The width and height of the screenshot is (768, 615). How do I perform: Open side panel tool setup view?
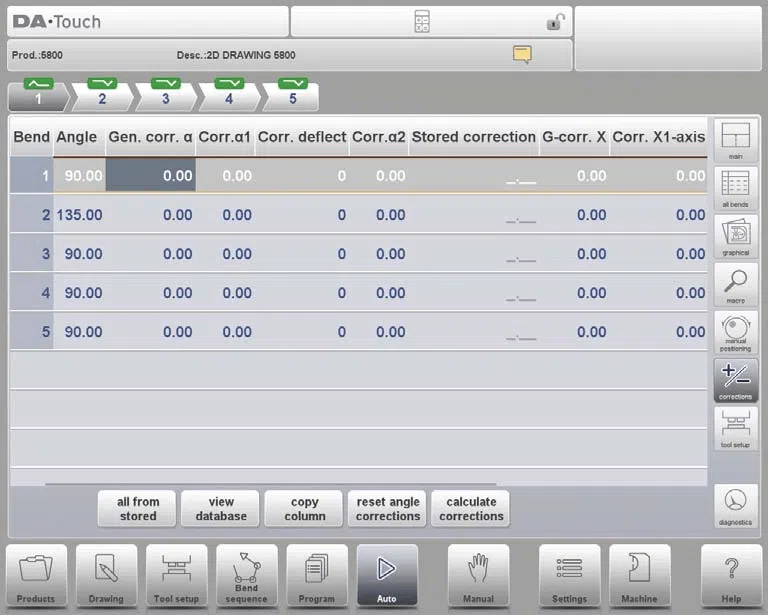[735, 428]
